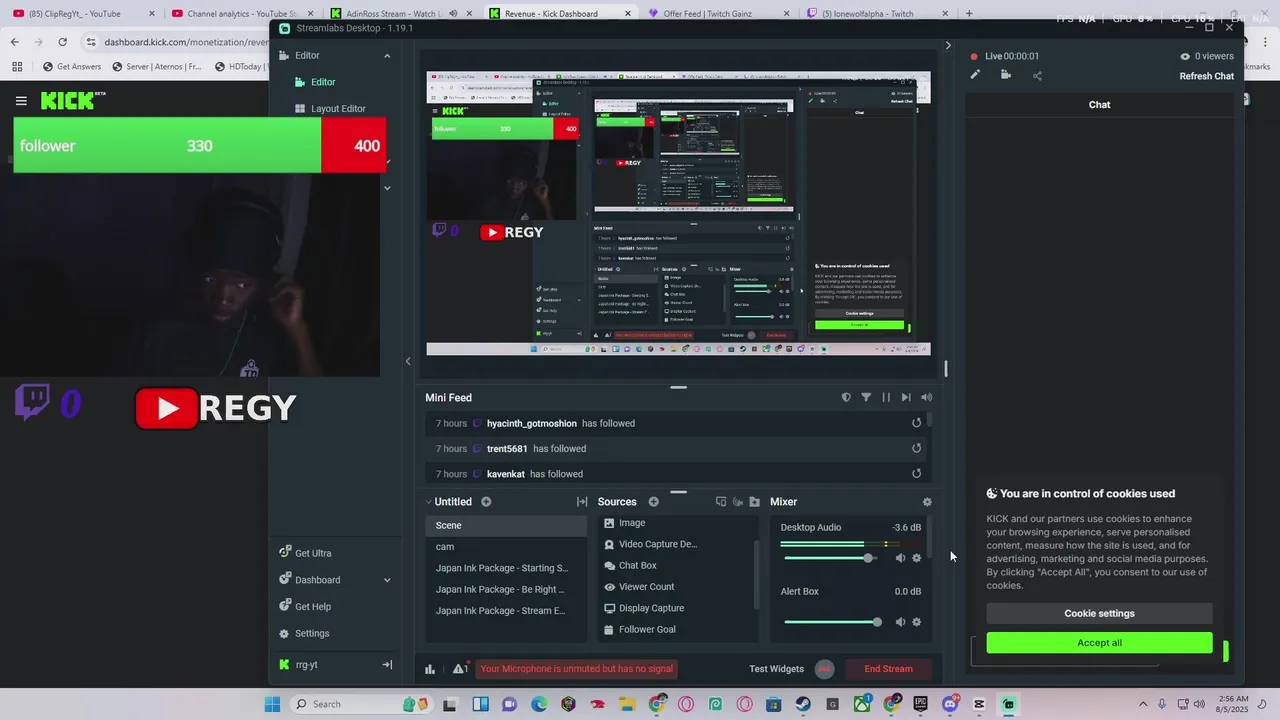Click Streamlabs logout arrow beside rrg-yt

pyautogui.click(x=387, y=665)
